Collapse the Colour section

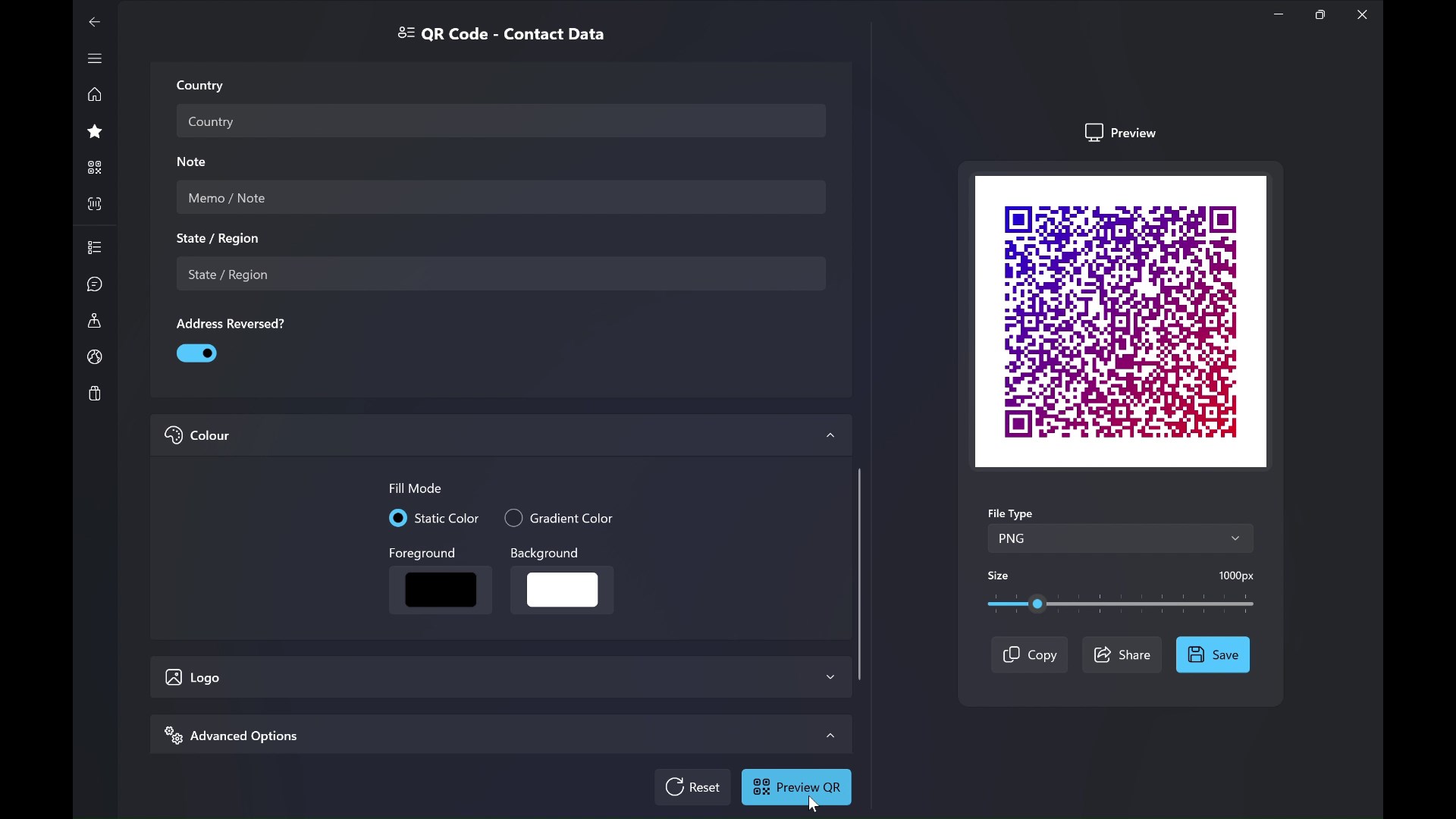pyautogui.click(x=830, y=435)
